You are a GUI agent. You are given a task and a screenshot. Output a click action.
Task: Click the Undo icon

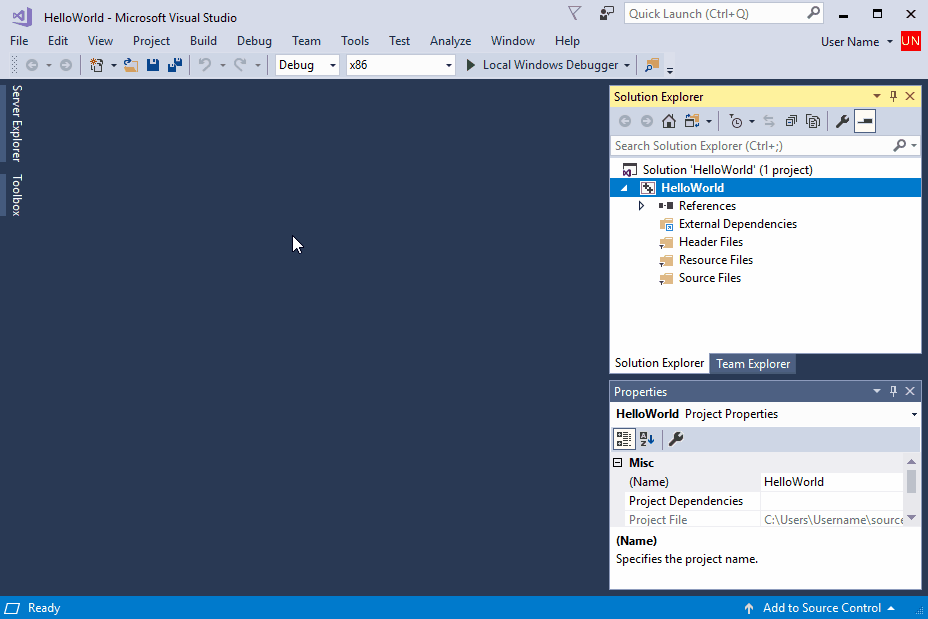pyautogui.click(x=206, y=64)
